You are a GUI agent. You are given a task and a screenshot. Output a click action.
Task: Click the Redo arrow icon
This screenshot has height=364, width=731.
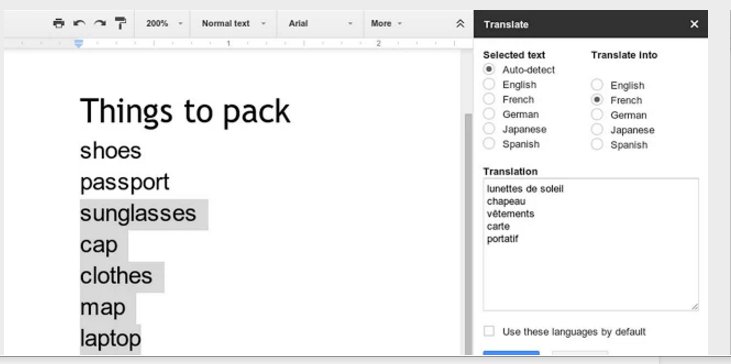[x=100, y=23]
